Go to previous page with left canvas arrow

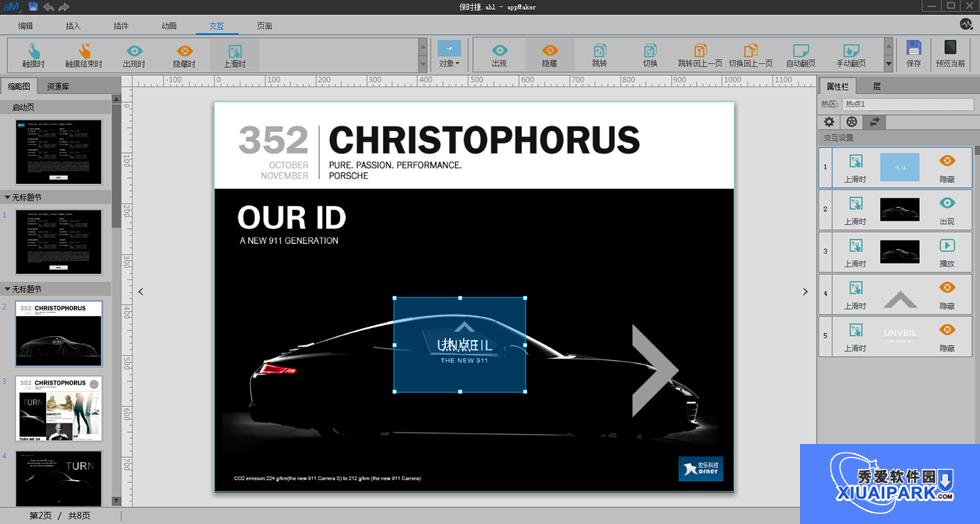(x=141, y=291)
